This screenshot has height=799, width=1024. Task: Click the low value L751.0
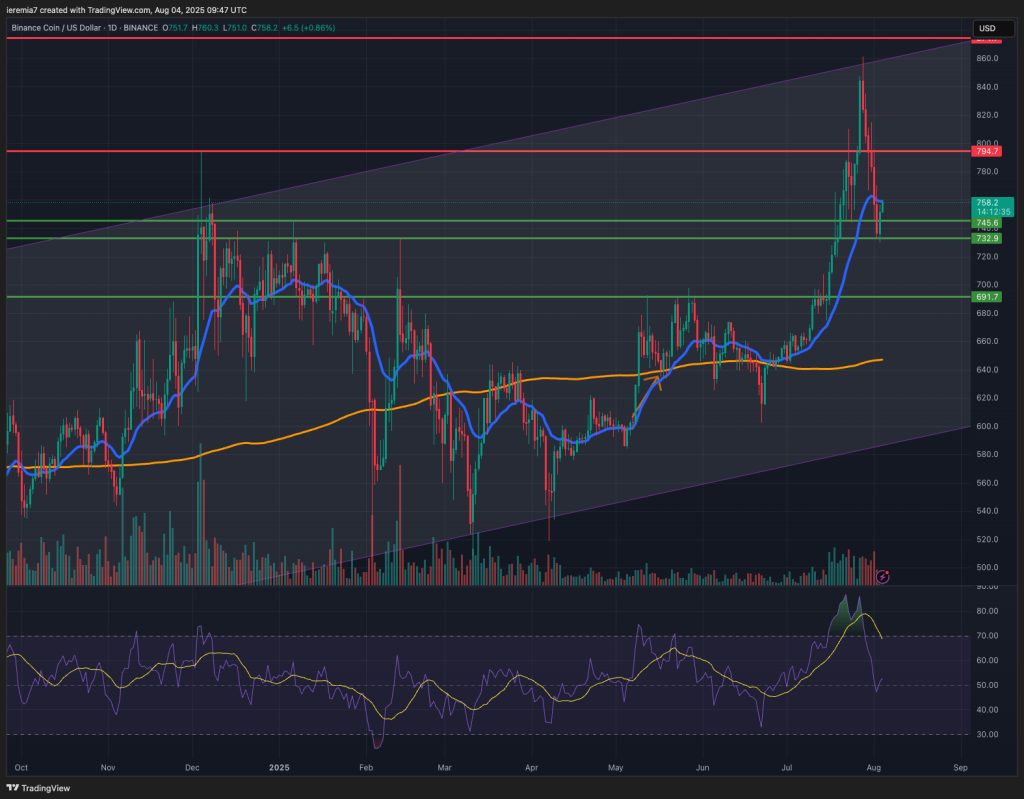(x=235, y=28)
